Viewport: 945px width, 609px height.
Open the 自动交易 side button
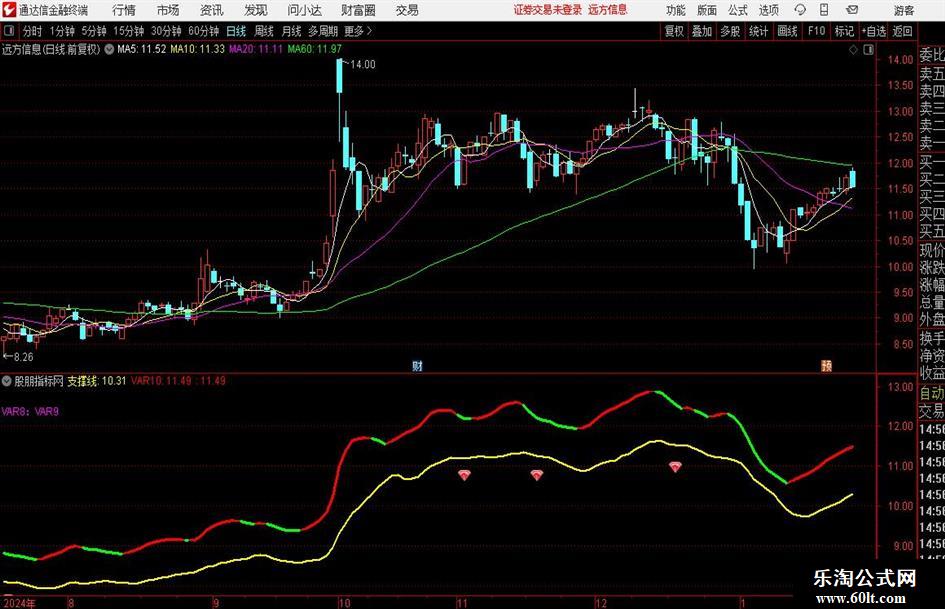pos(932,402)
